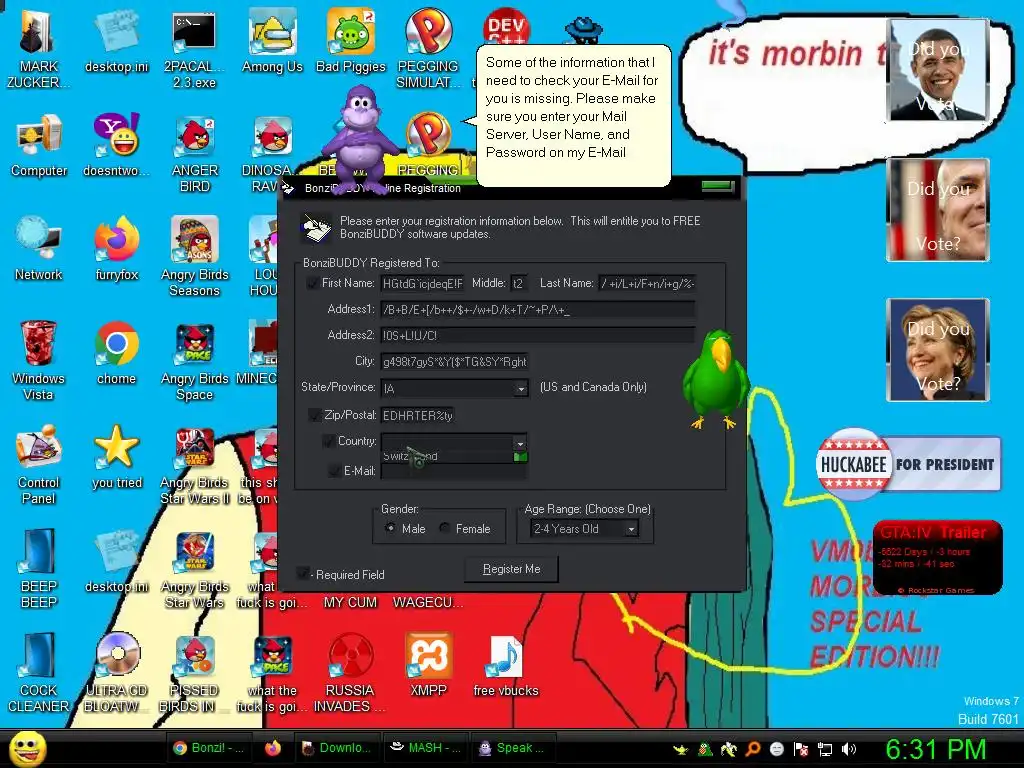Launch Angry Birds Star Wars II
1024x768 pixels.
point(194,464)
